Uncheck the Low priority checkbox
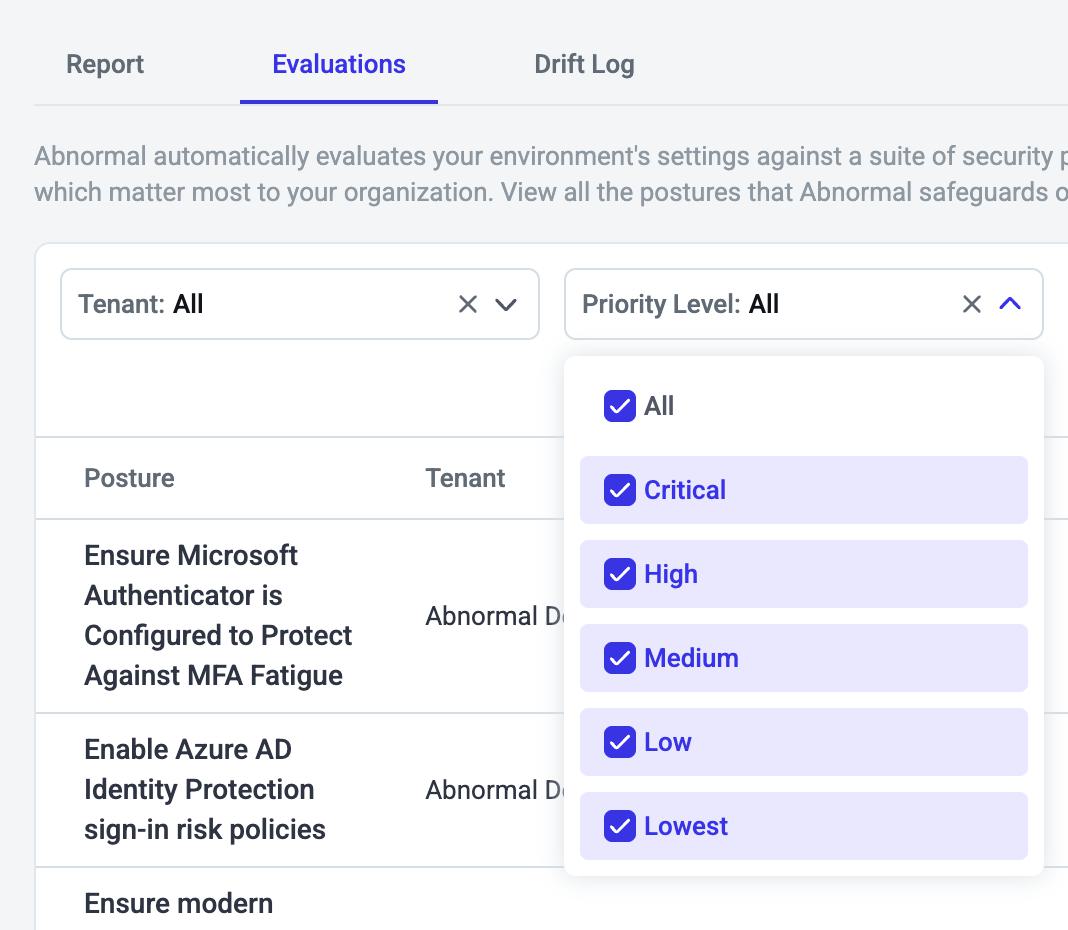This screenshot has width=1068, height=930. (620, 742)
